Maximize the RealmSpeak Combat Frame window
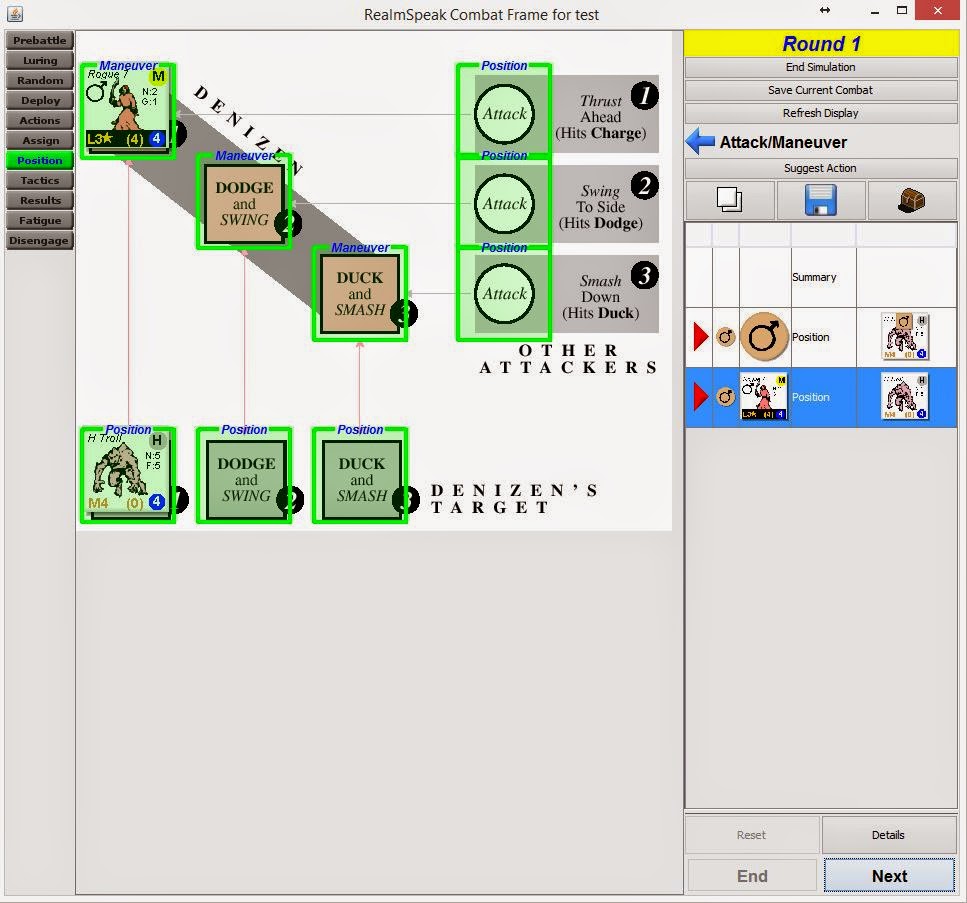 click(902, 10)
